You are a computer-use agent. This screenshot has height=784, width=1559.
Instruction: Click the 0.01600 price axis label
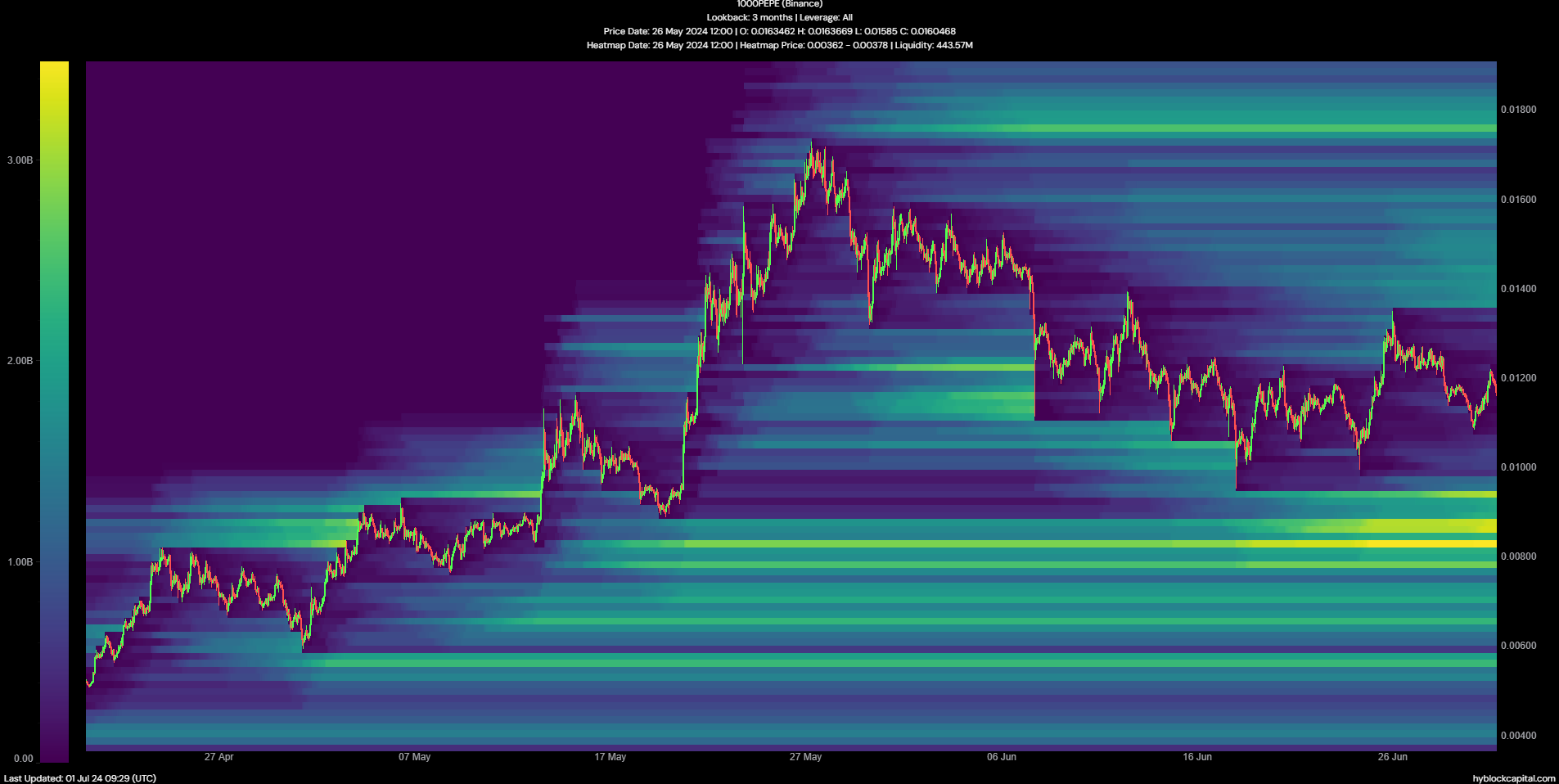click(x=1518, y=200)
